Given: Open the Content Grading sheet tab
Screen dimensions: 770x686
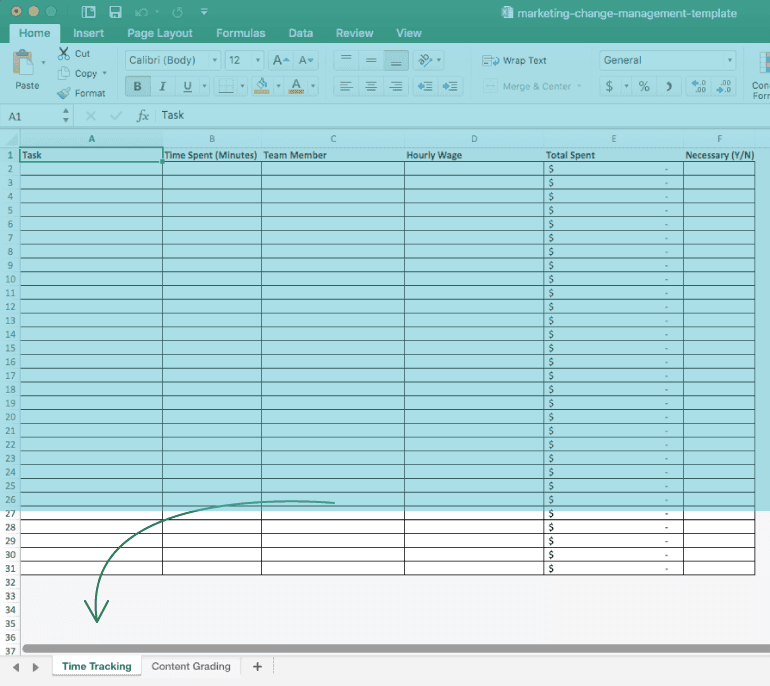Looking at the screenshot, I should point(191,666).
